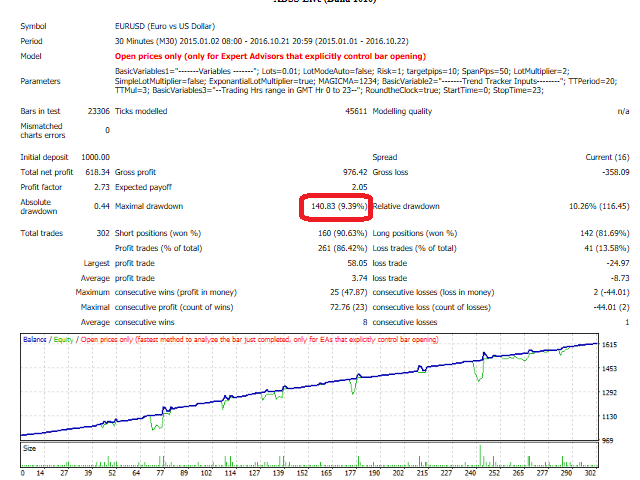Select Largest profit trade value 58.05
Image resolution: width=640 pixels, height=480 pixels.
357,263
